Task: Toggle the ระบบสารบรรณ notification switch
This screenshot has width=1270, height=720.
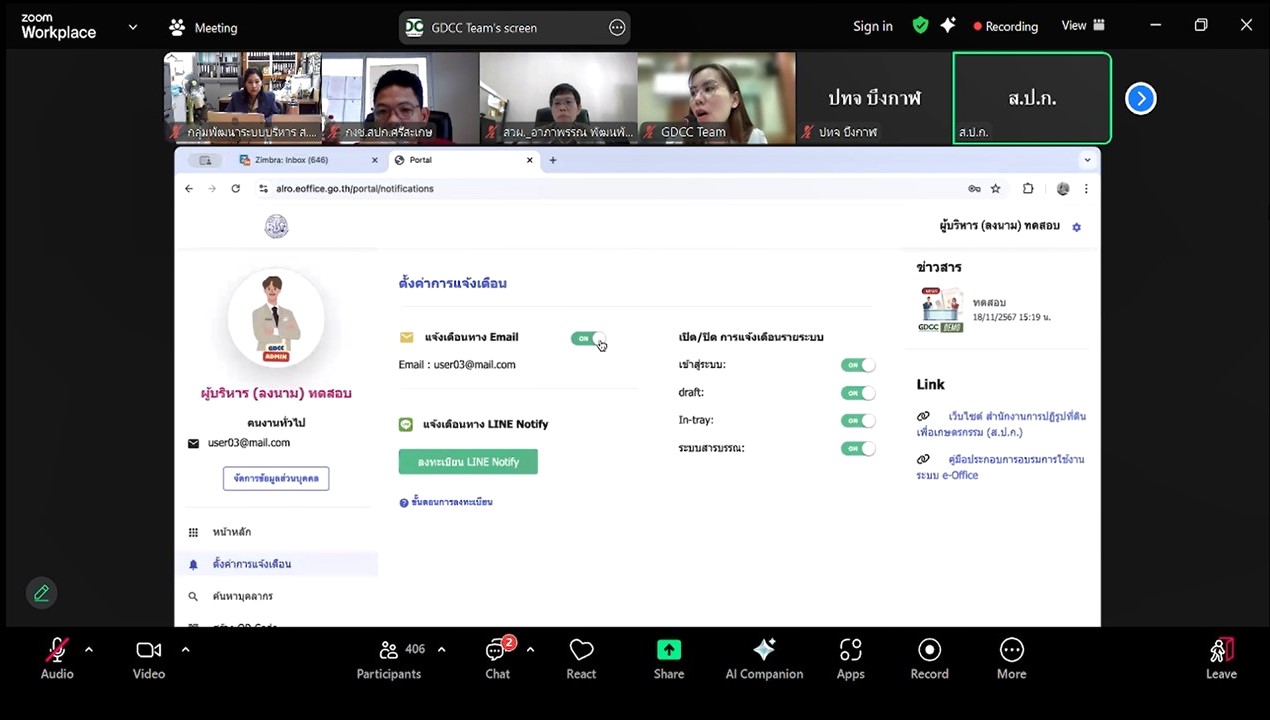Action: coord(858,448)
